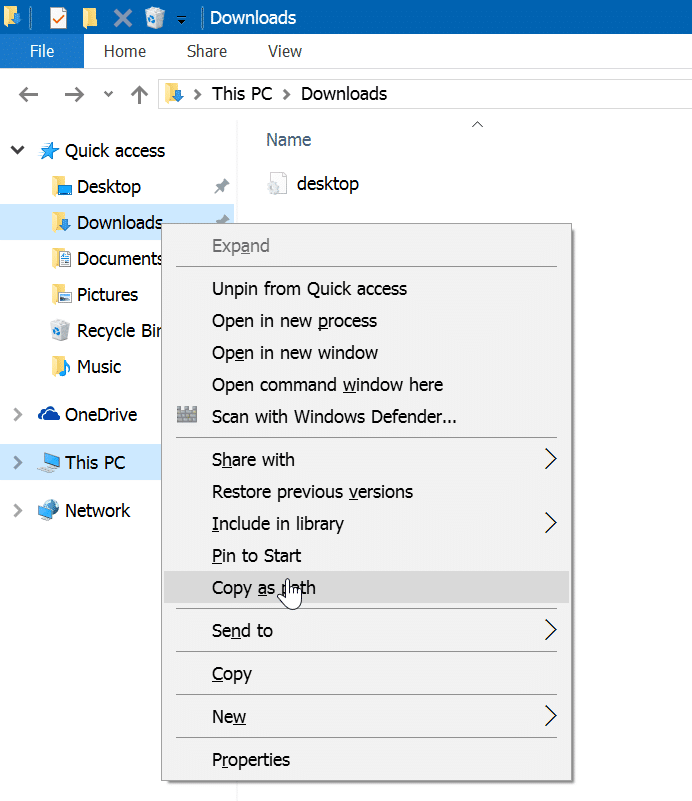Open the New submenu
692x801 pixels.
(366, 716)
